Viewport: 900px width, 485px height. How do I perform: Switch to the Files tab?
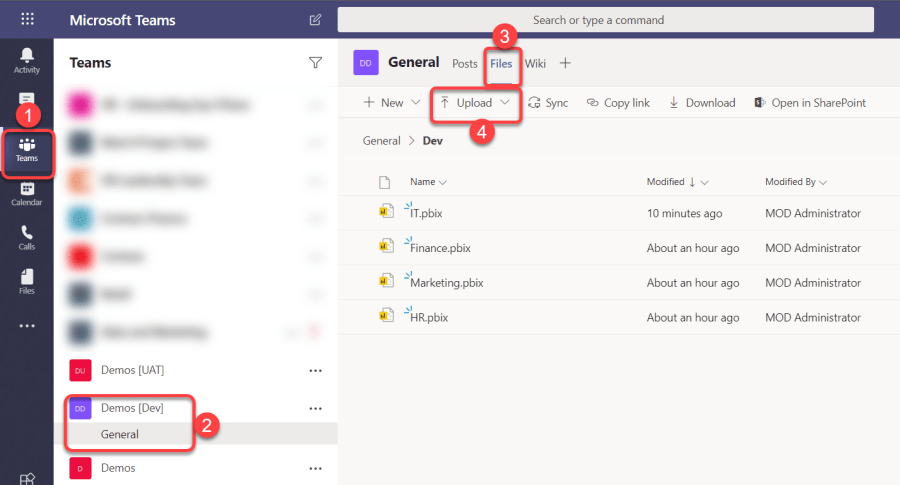tap(501, 64)
